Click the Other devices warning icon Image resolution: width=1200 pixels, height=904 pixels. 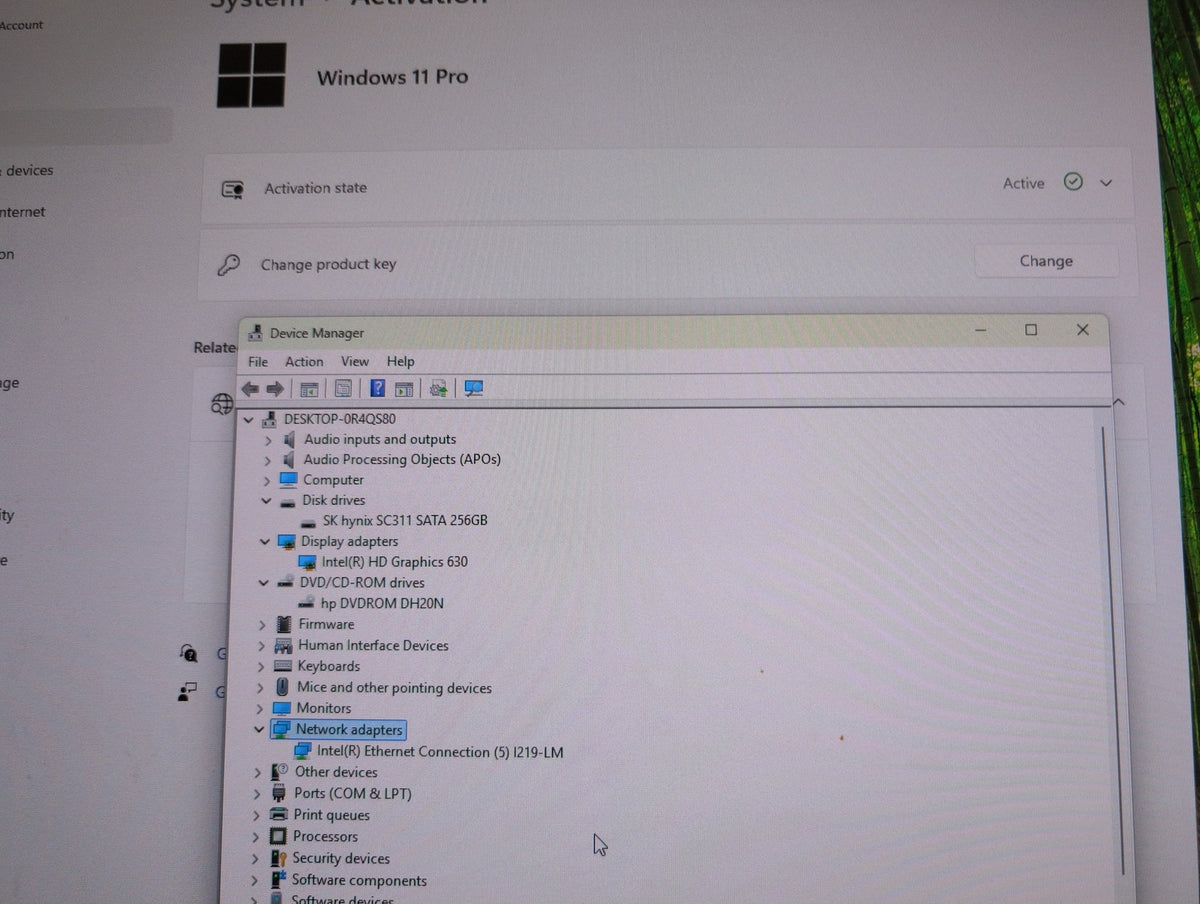280,773
